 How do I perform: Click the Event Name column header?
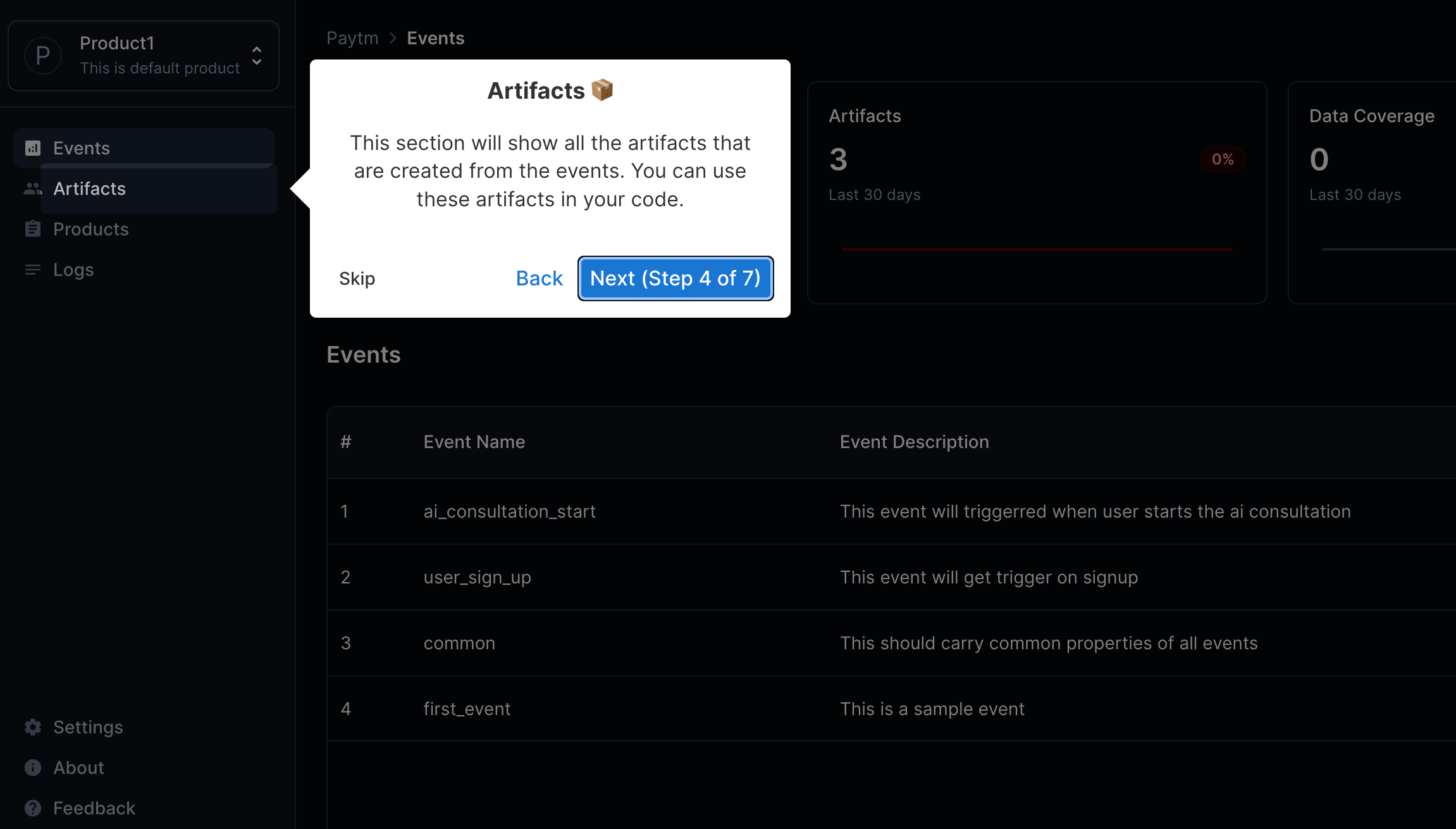(474, 442)
